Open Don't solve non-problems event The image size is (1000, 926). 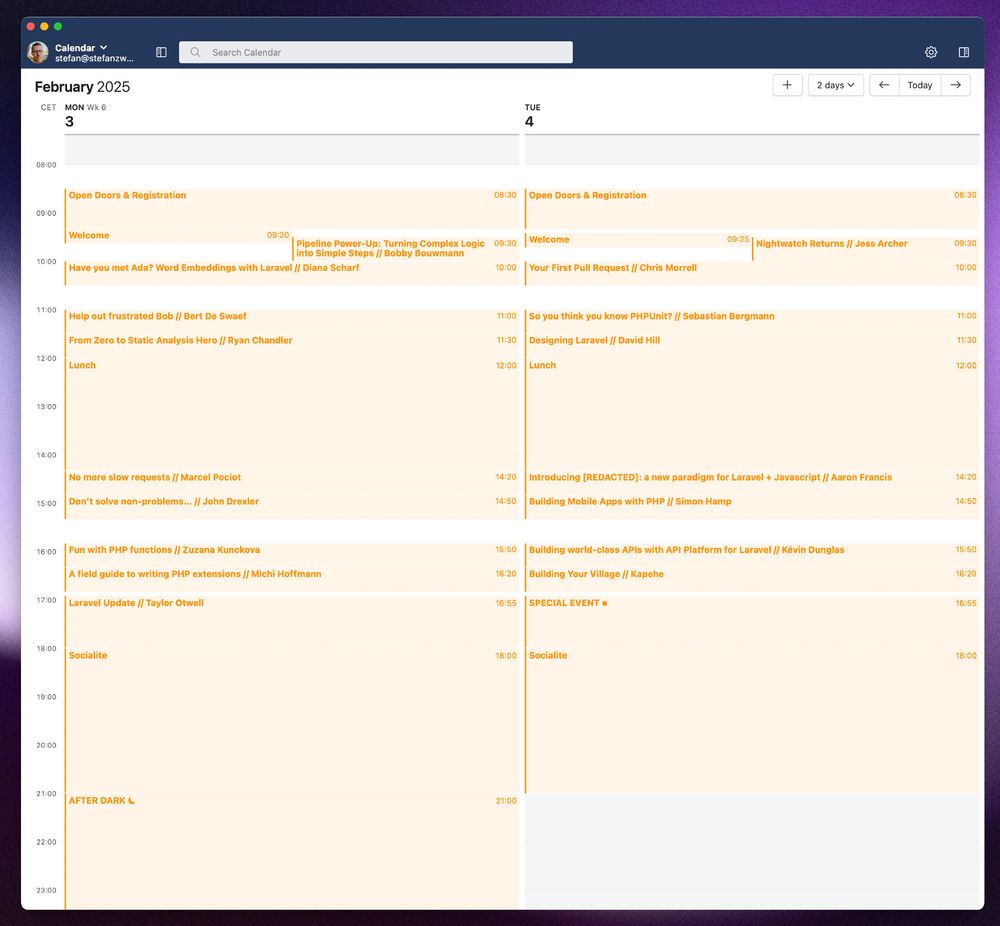tap(291, 506)
